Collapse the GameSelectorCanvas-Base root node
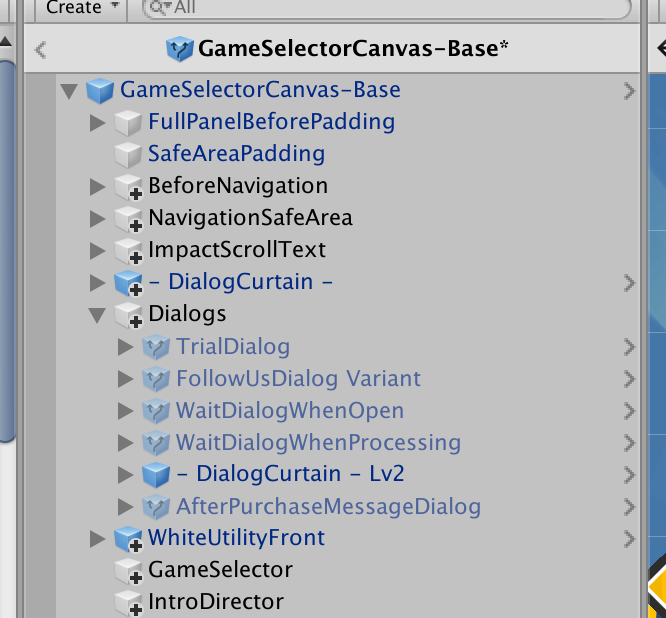This screenshot has height=618, width=666. pos(69,91)
